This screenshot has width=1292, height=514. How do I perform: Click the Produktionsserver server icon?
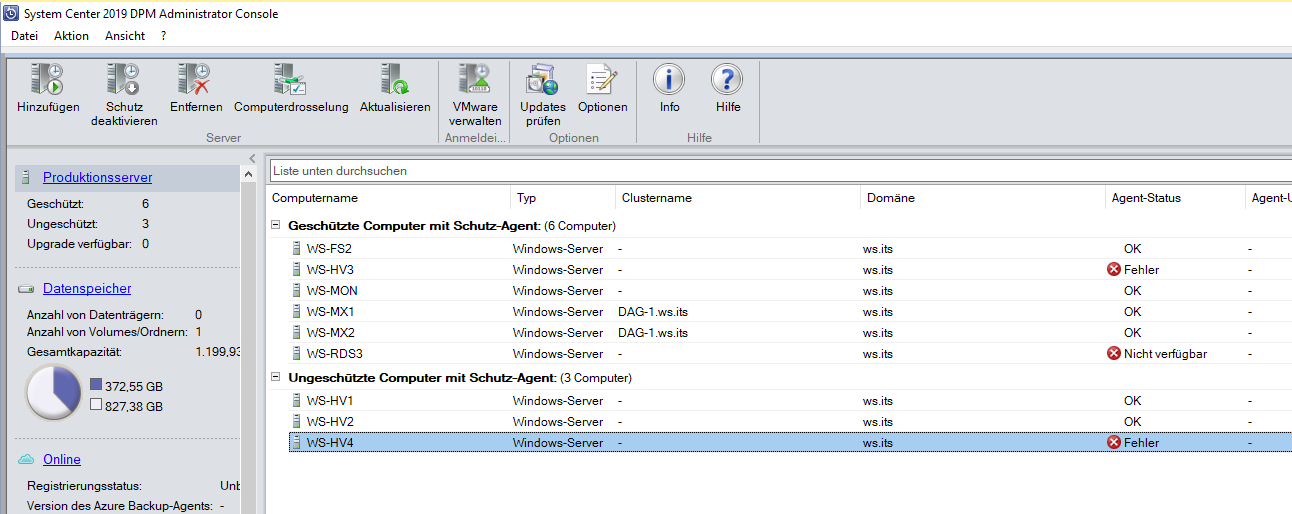pyautogui.click(x=26, y=178)
